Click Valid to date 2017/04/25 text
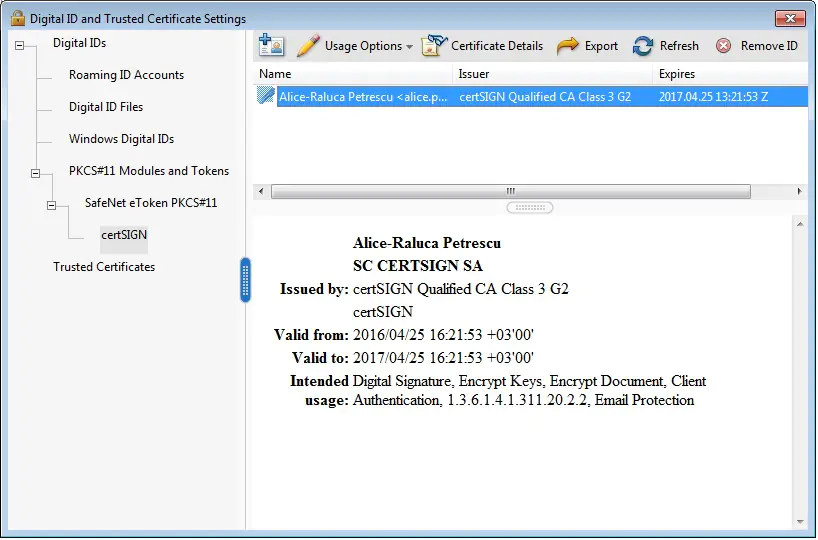This screenshot has height=540, width=818. 443,358
